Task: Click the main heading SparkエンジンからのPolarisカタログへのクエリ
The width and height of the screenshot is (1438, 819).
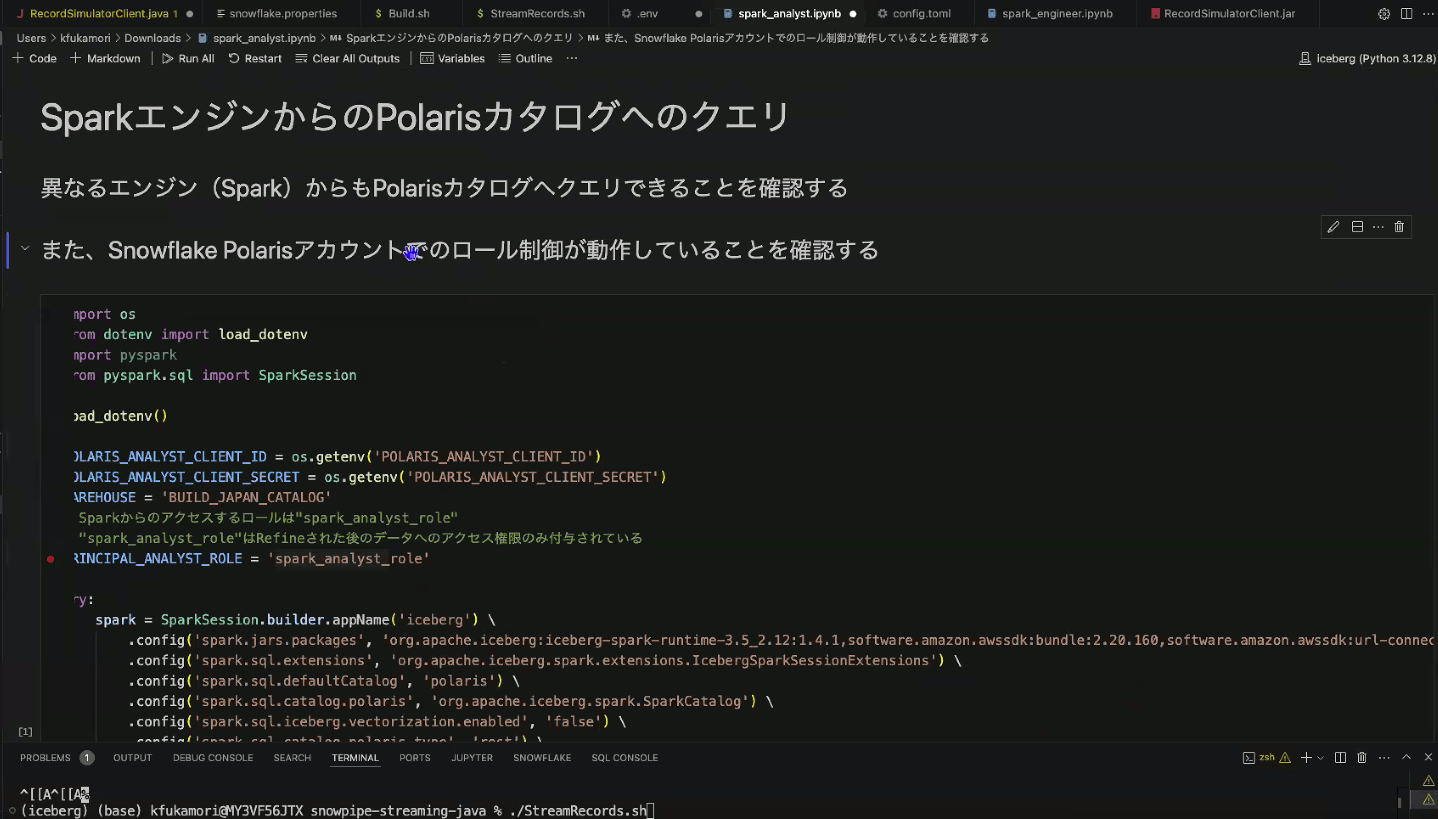Action: (x=415, y=117)
